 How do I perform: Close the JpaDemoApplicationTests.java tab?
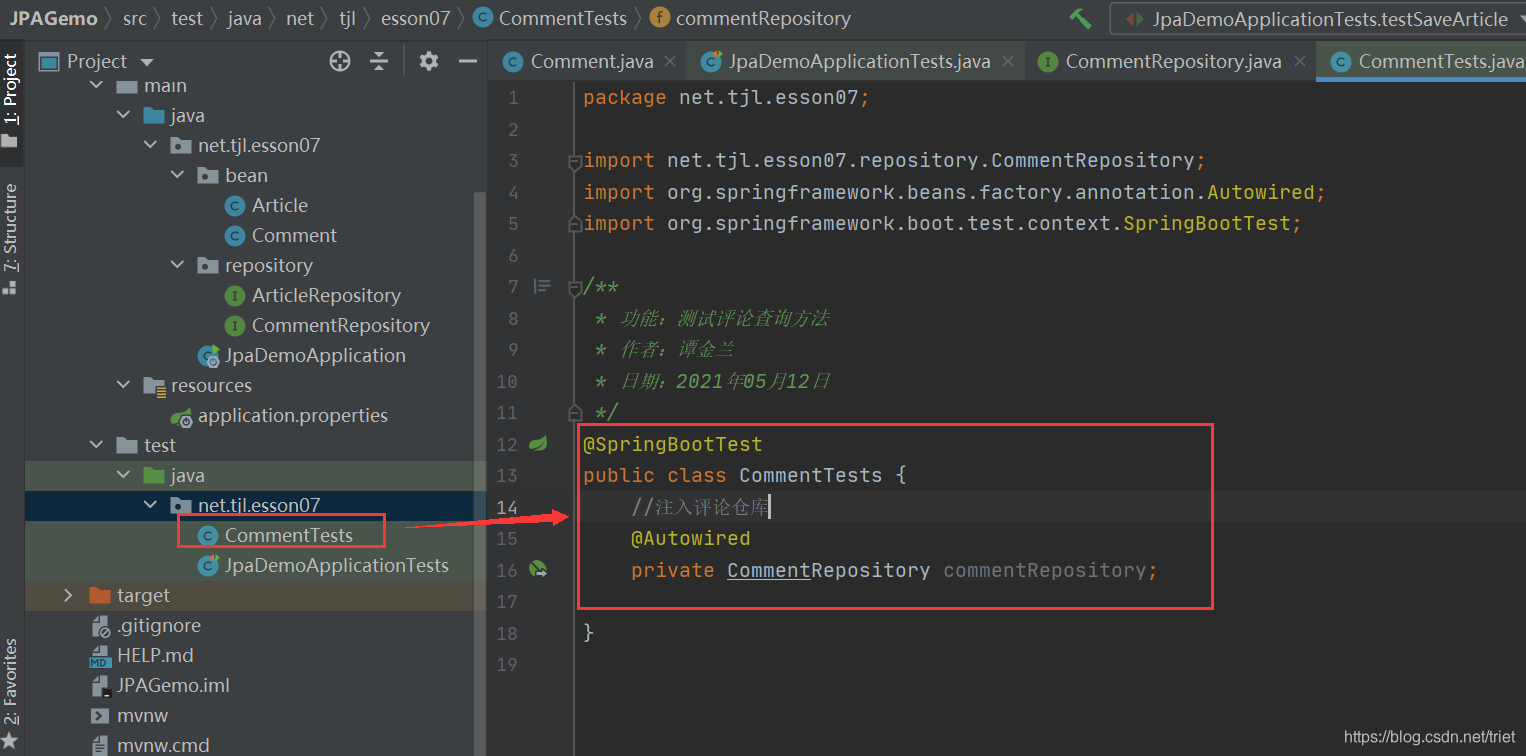[1007, 62]
